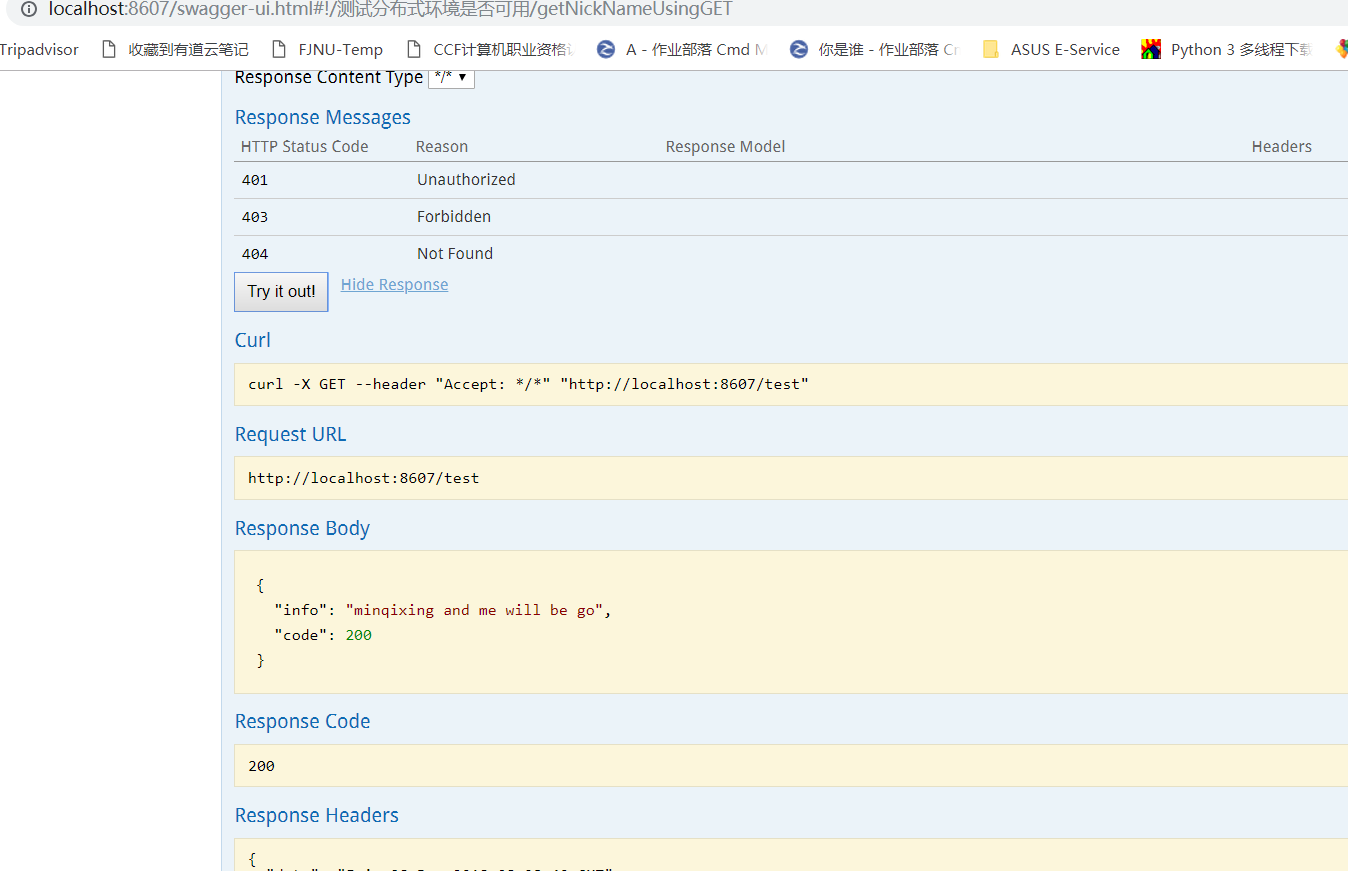Open the Python 3 多线程下载 bookmark
The image size is (1348, 871).
(1241, 49)
